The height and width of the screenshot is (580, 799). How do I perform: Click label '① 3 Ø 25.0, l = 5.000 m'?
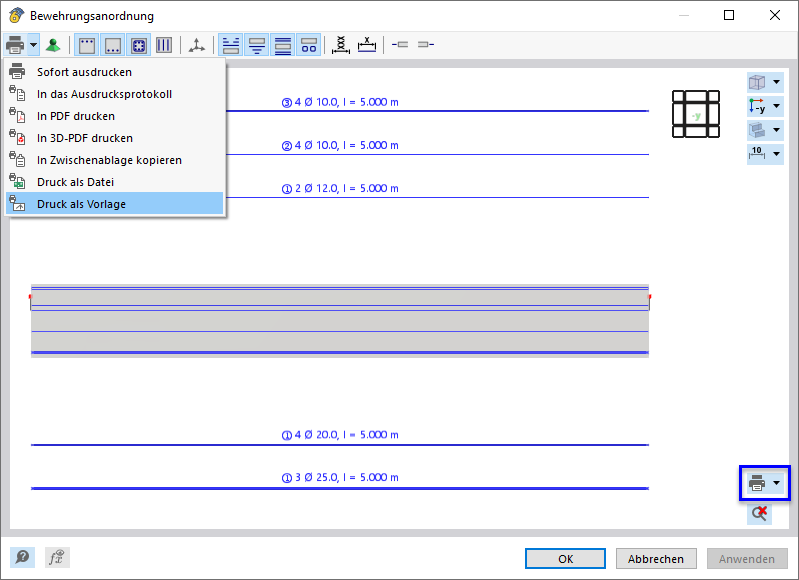340,478
